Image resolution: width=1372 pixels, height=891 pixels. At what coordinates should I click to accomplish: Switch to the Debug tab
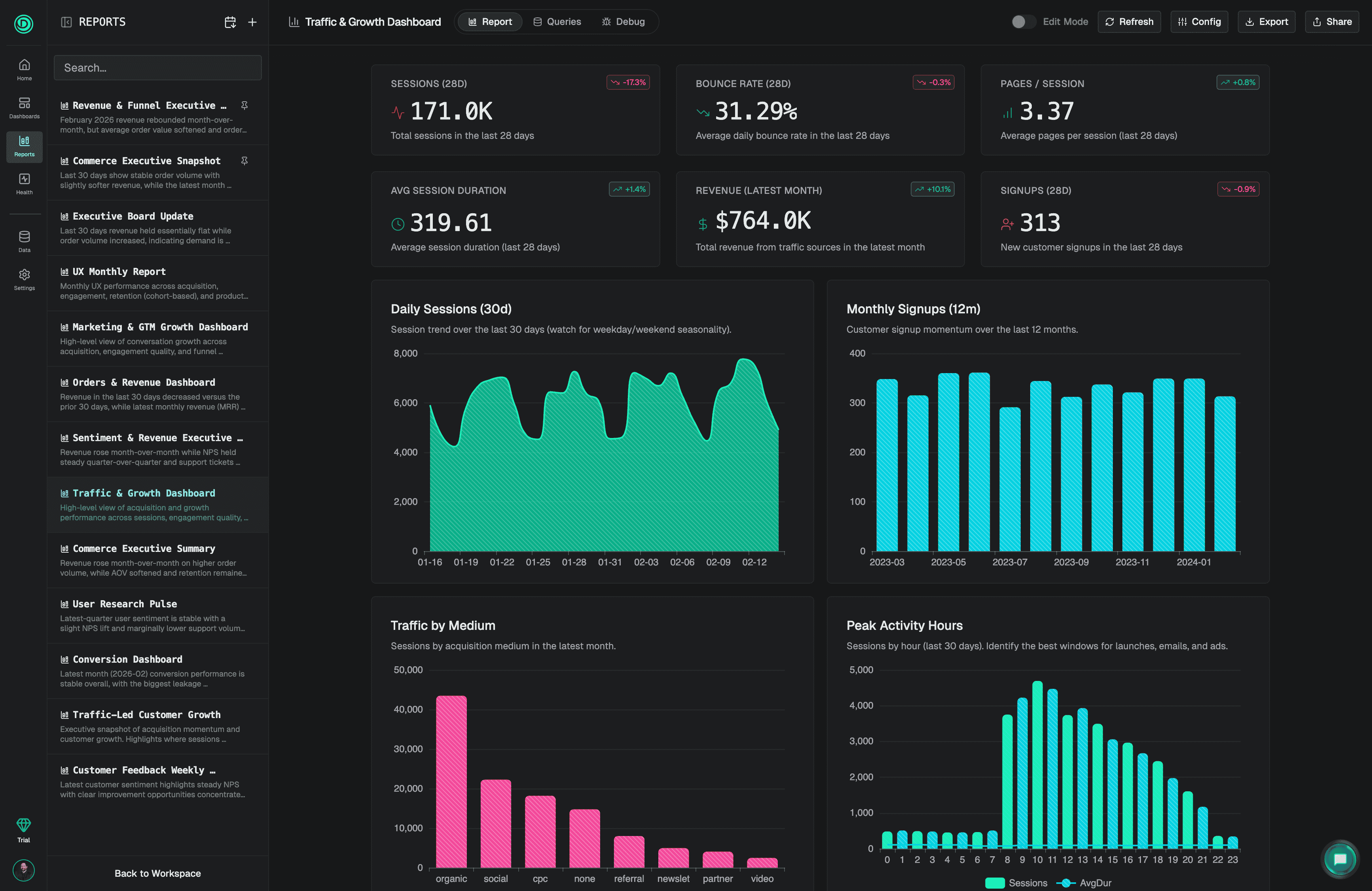click(623, 22)
